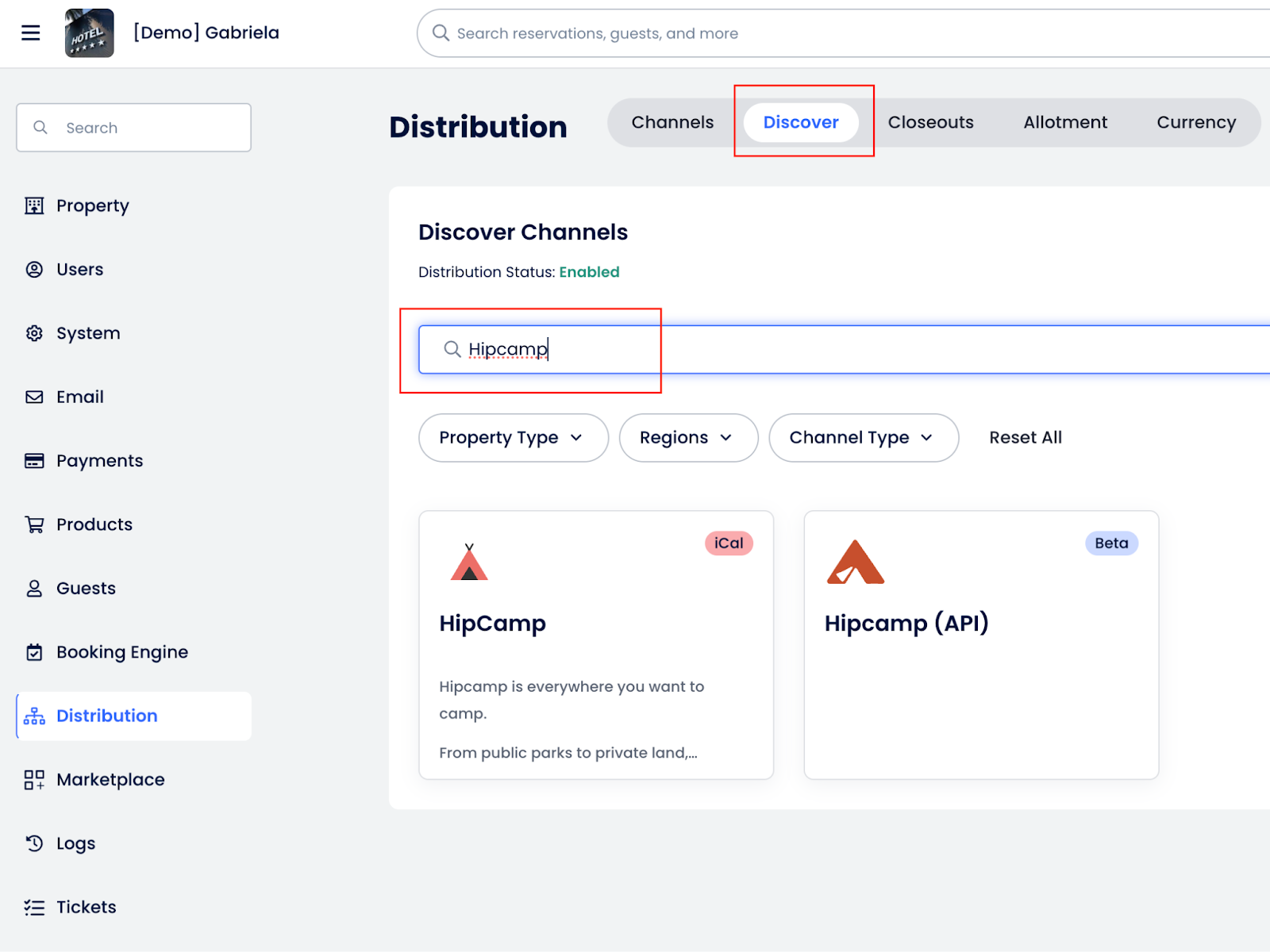1270x952 pixels.
Task: Click the Products cart icon
Action: pos(34,524)
